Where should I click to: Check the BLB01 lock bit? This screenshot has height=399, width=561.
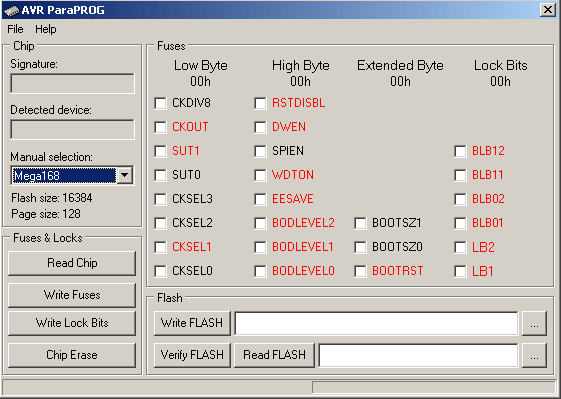coord(460,223)
